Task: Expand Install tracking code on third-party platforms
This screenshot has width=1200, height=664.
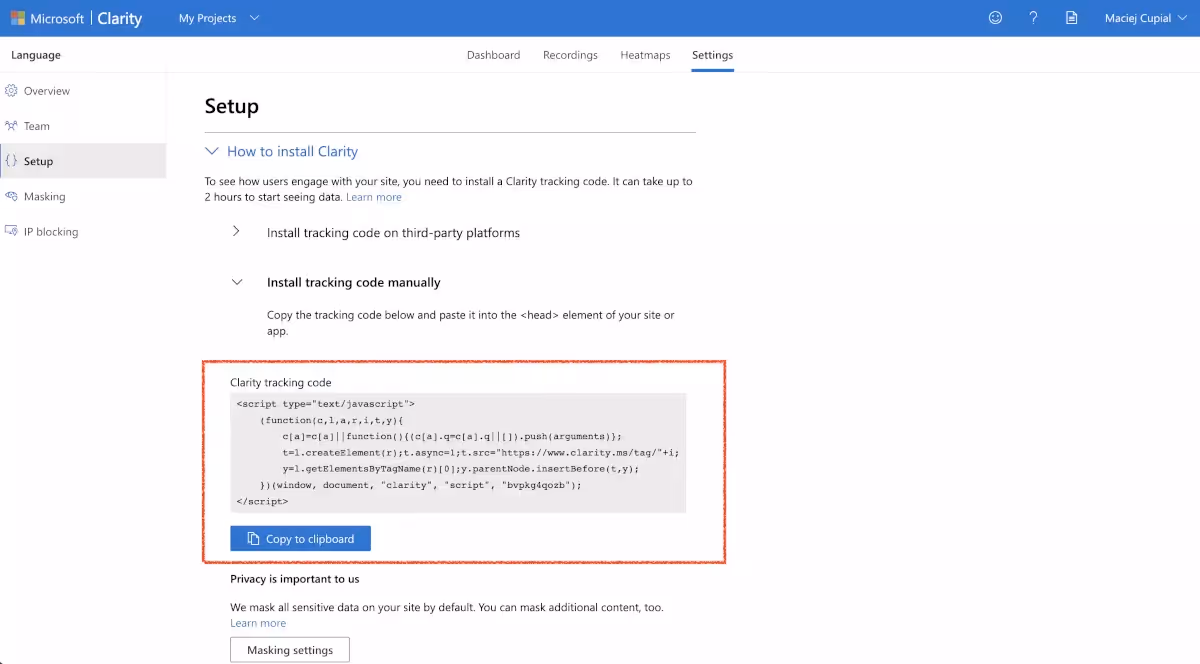Action: 237,230
